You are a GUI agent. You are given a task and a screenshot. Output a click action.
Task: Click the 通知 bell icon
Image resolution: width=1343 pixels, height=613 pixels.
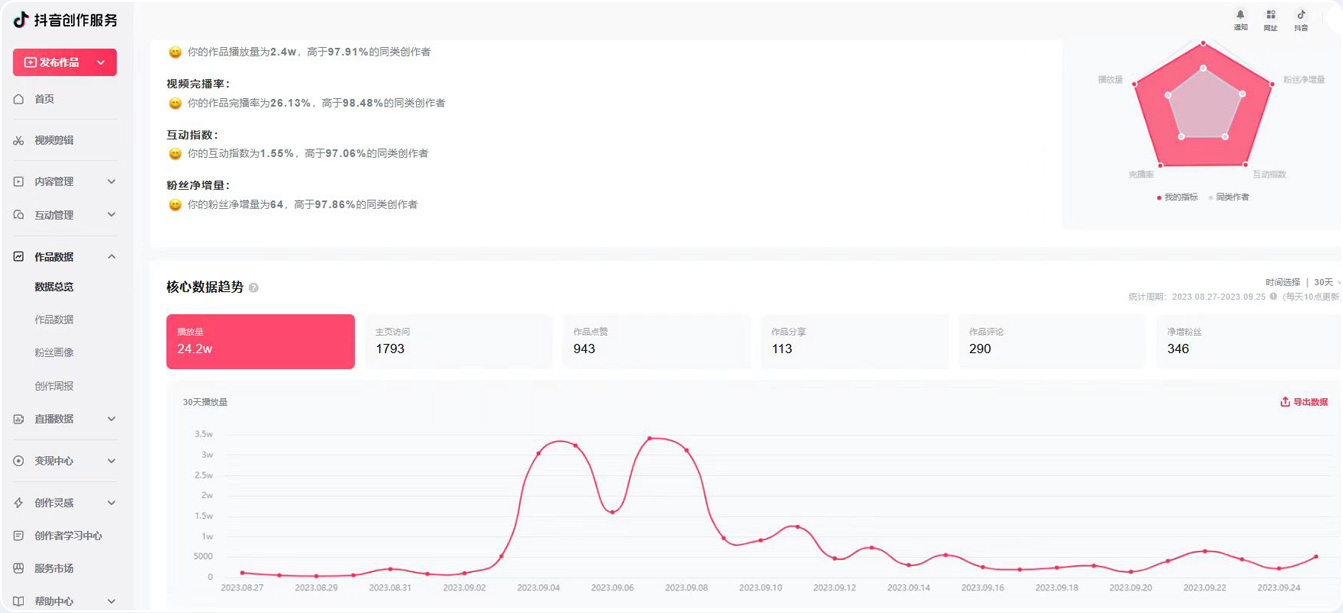(1240, 16)
